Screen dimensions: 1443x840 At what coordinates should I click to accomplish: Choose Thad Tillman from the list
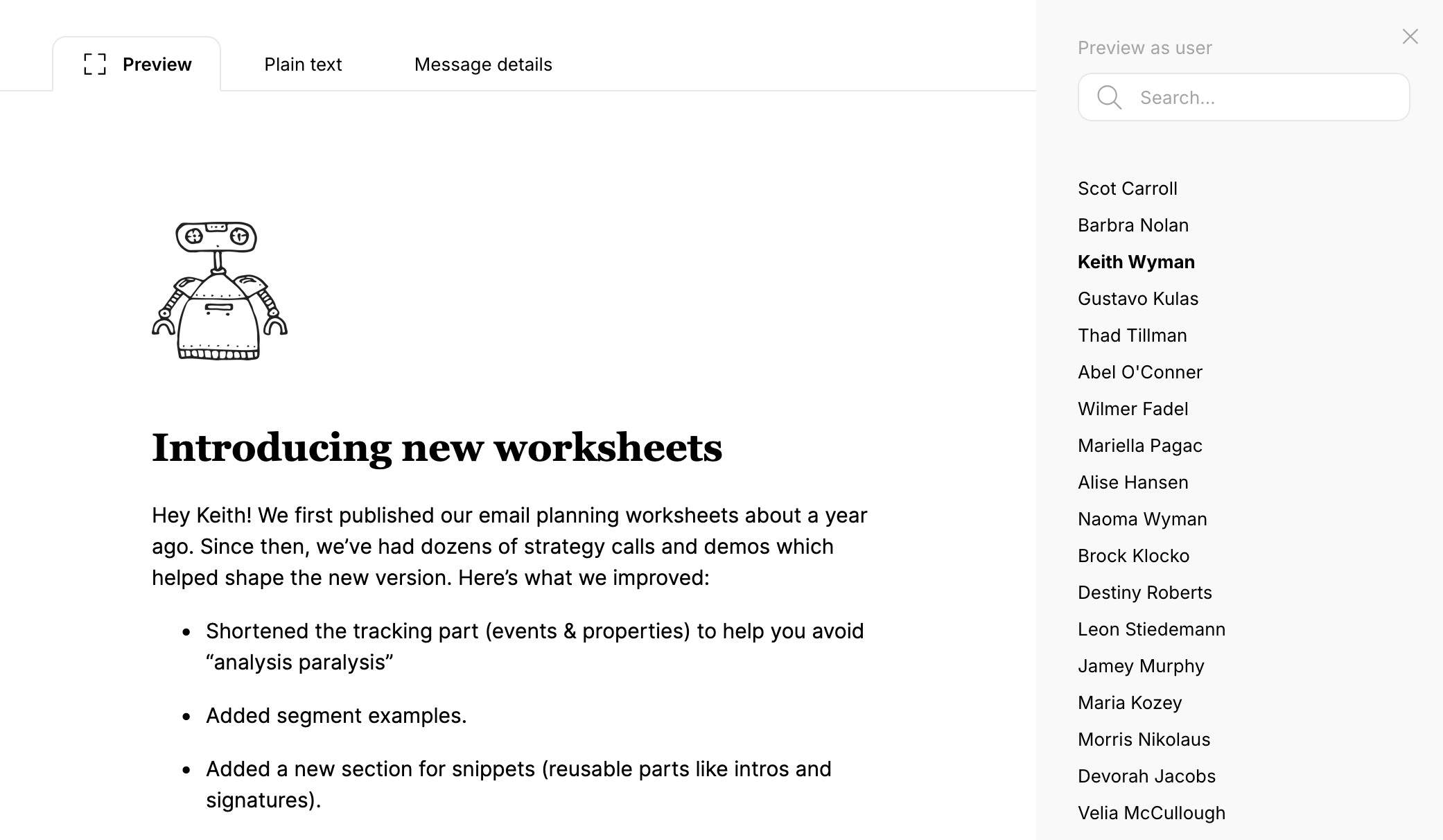1132,335
